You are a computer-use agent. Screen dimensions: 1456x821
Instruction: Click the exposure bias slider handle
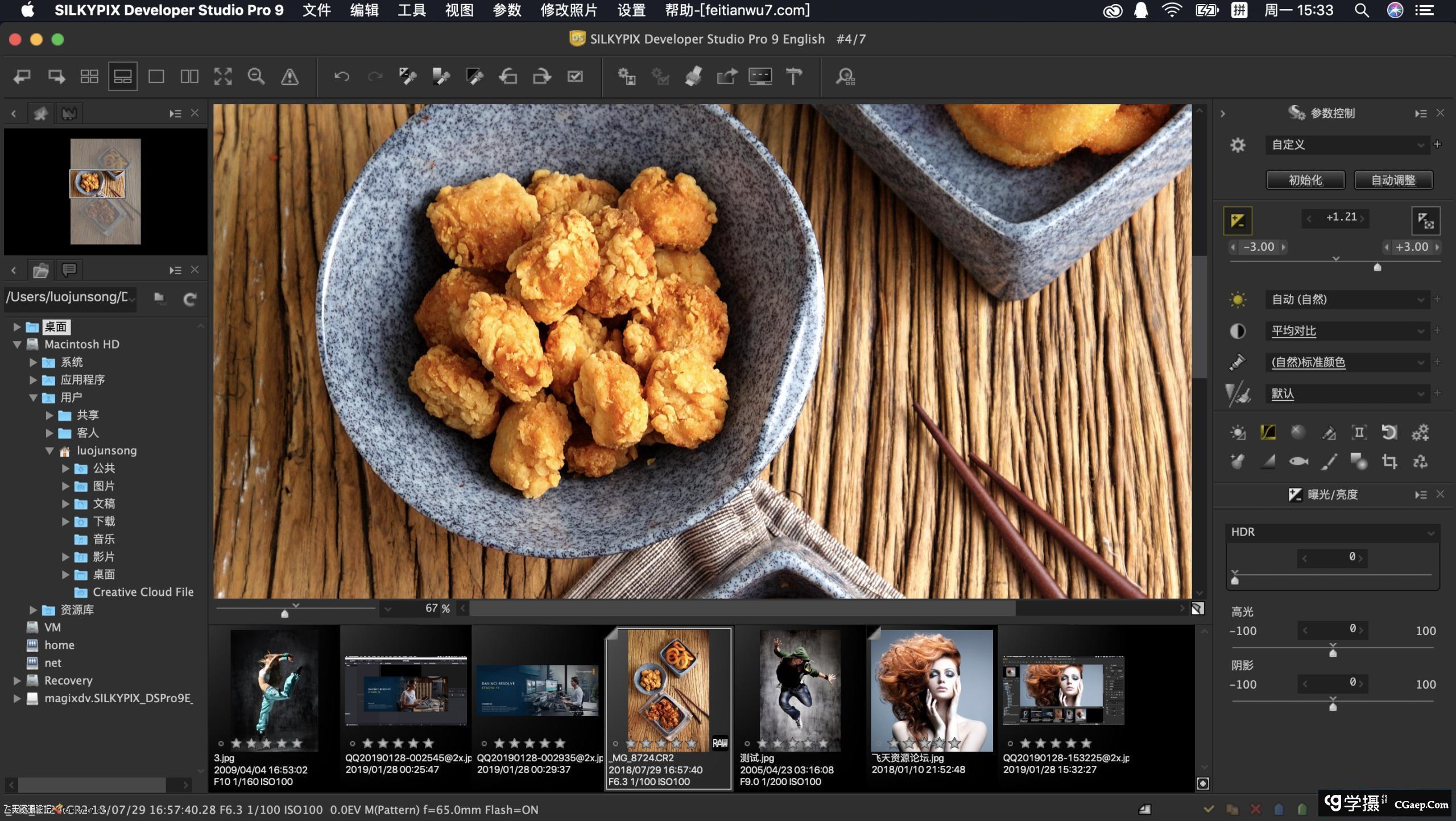[1378, 267]
